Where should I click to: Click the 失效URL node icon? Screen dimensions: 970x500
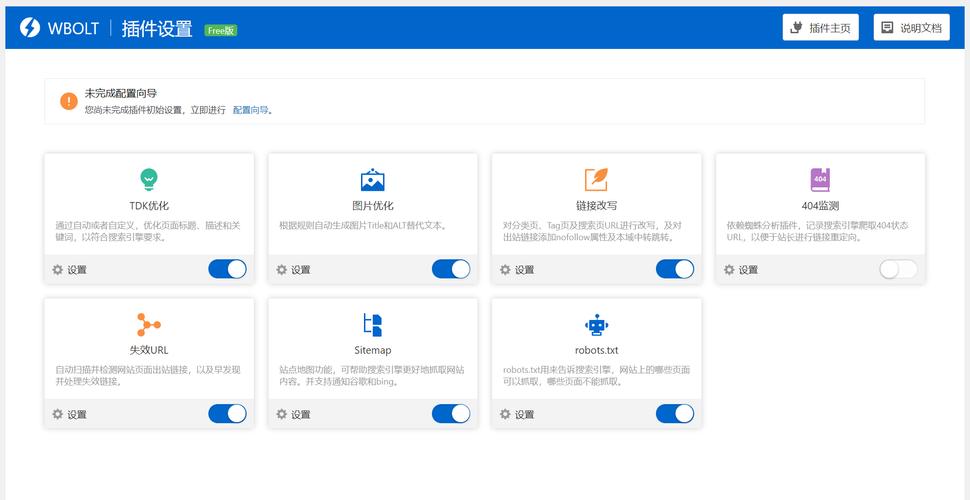[149, 324]
